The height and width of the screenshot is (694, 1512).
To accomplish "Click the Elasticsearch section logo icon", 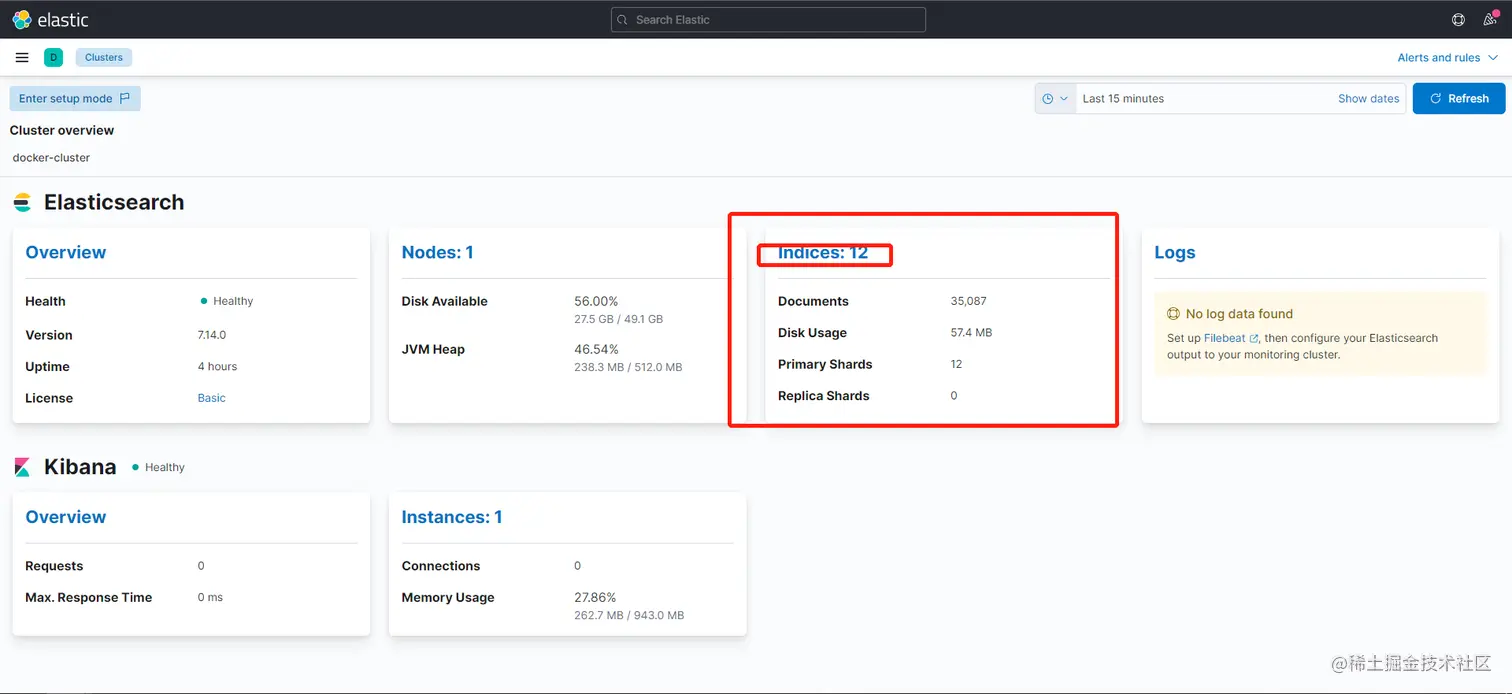I will 22,203.
